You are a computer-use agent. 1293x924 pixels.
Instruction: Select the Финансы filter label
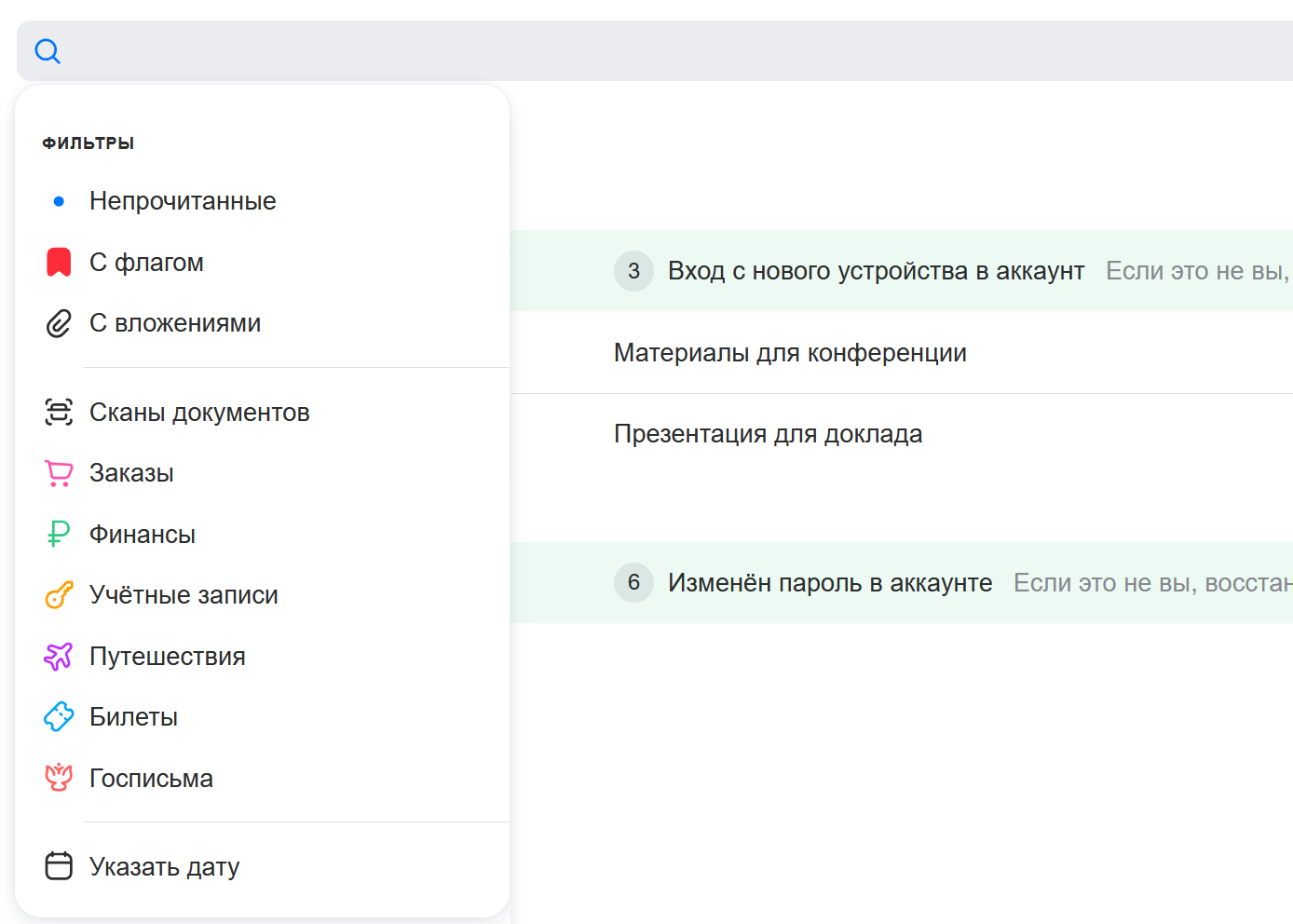(143, 535)
